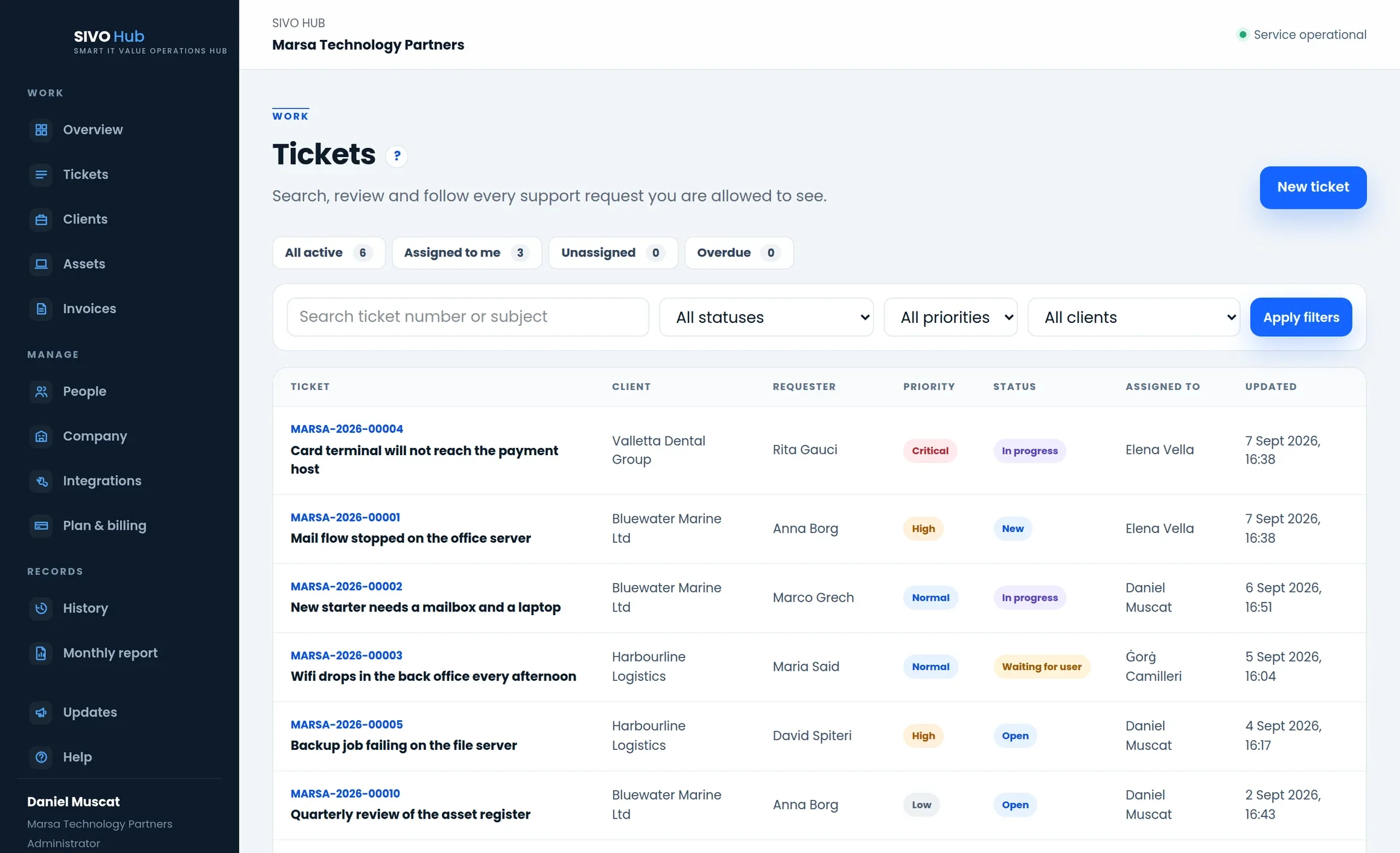This screenshot has height=853, width=1400.
Task: Click the Low priority badge
Action: click(x=921, y=805)
